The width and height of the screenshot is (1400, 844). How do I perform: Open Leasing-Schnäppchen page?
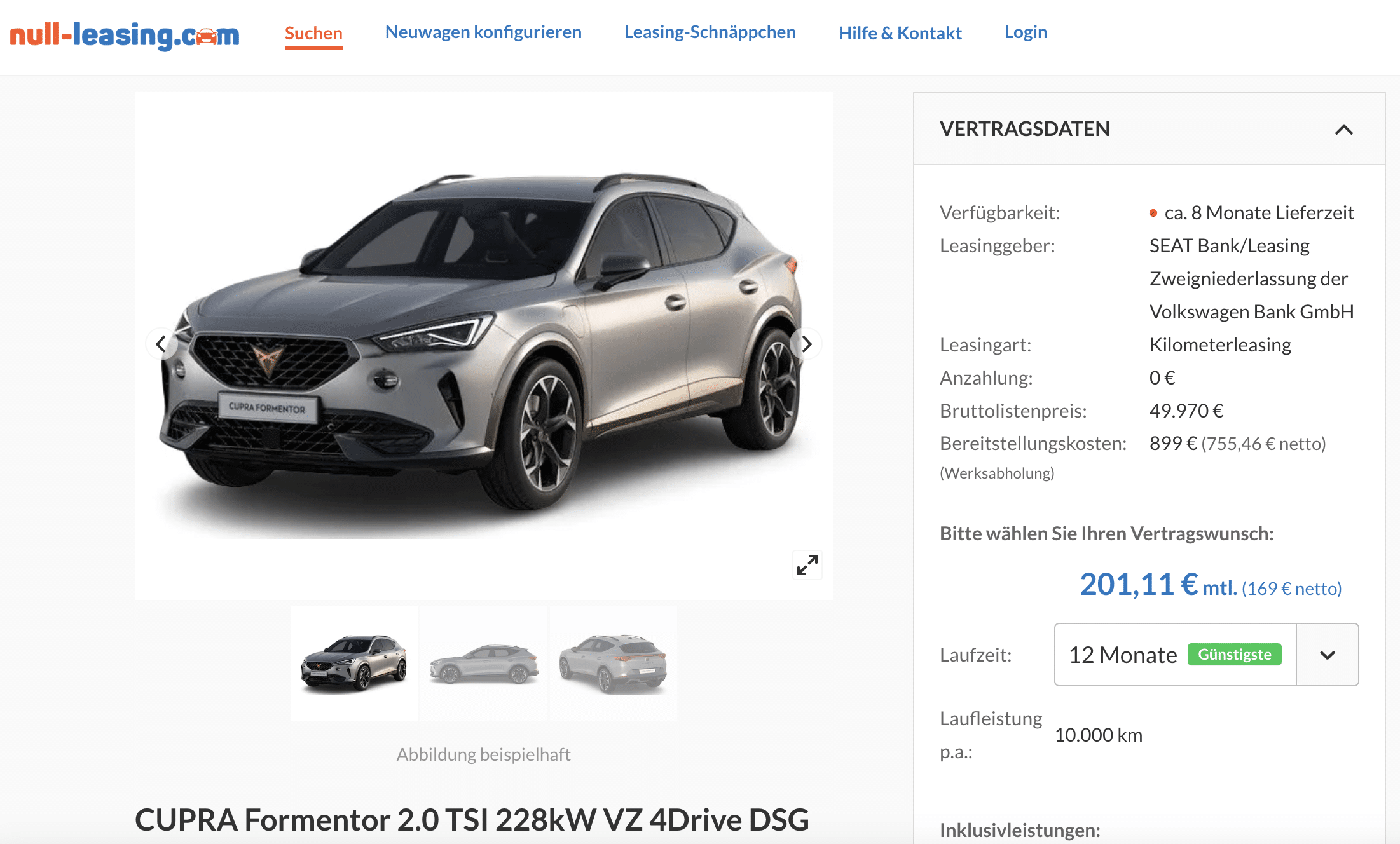[x=710, y=32]
